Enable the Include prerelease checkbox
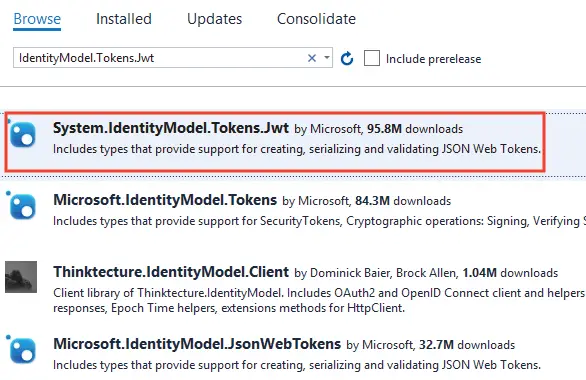This screenshot has width=586, height=380. 372,58
